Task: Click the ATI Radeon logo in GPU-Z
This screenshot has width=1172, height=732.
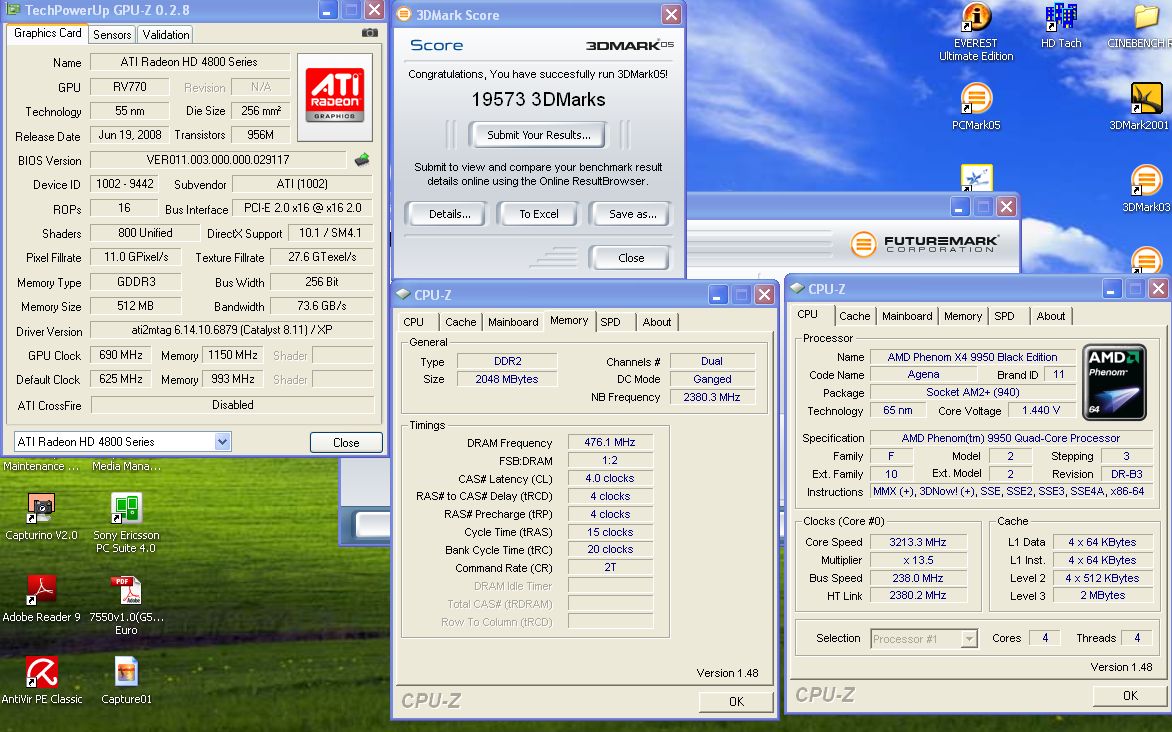Action: 335,97
